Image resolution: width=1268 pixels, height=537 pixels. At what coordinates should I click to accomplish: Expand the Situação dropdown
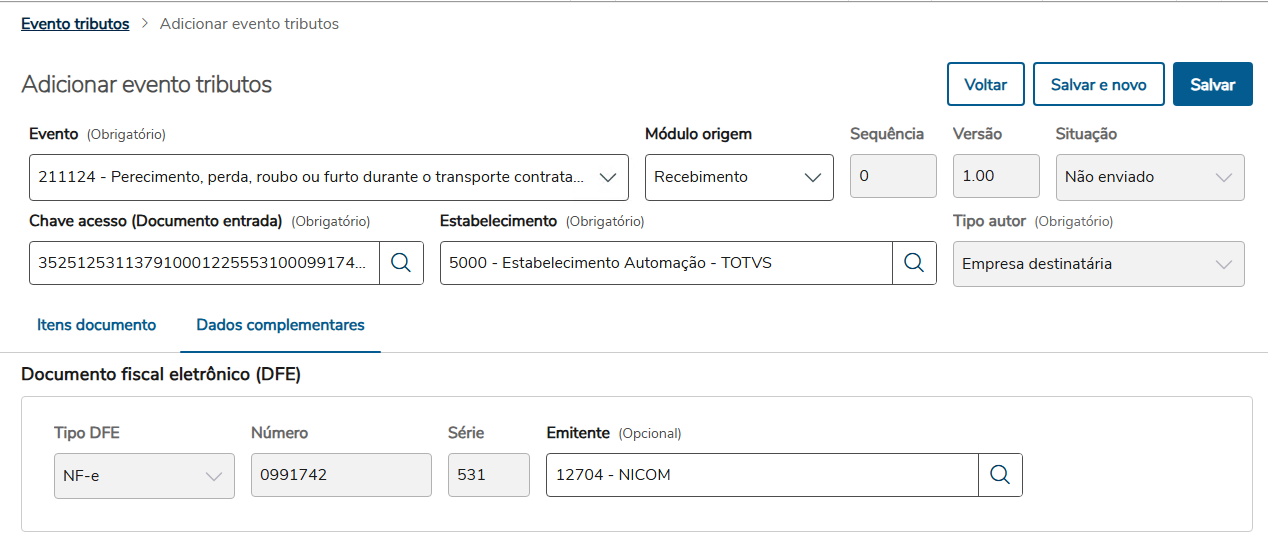[1223, 177]
